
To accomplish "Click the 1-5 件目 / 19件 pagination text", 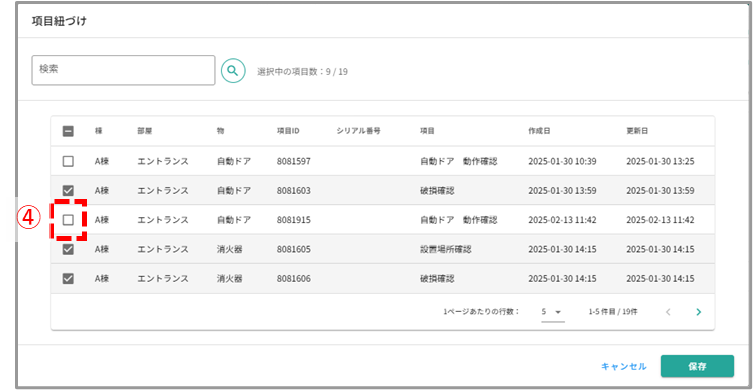I will pos(613,312).
